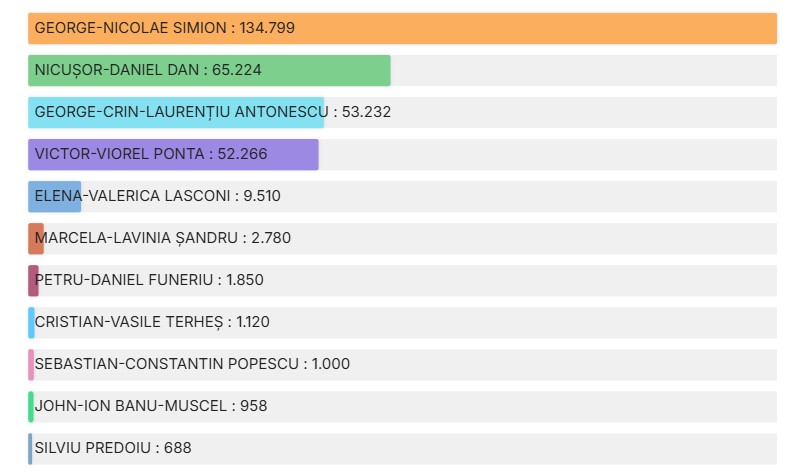
Task: Click the light blue marker beside Cristian-Vasile Terheș
Action: [x=31, y=322]
